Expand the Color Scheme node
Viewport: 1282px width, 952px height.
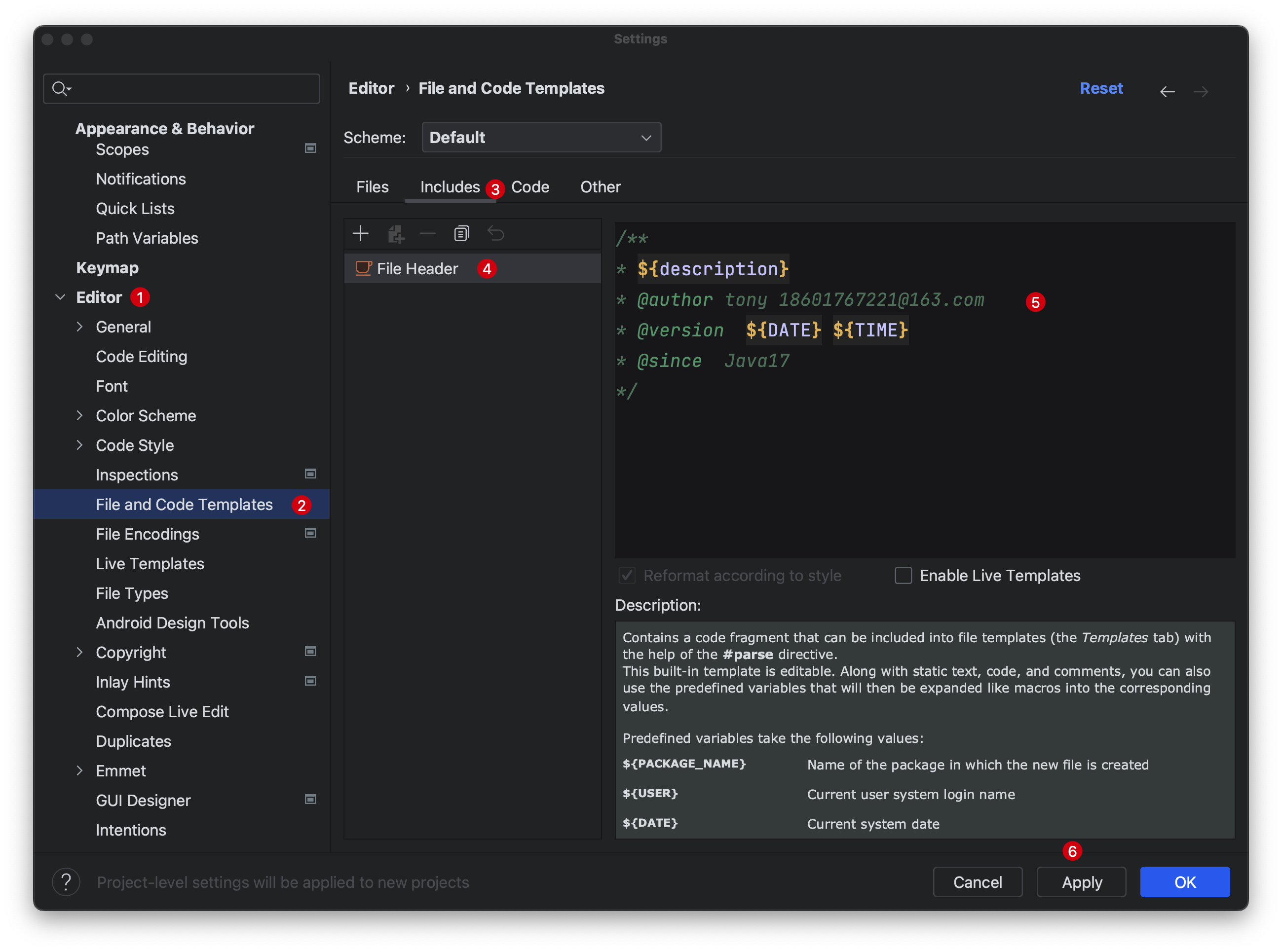(x=79, y=415)
